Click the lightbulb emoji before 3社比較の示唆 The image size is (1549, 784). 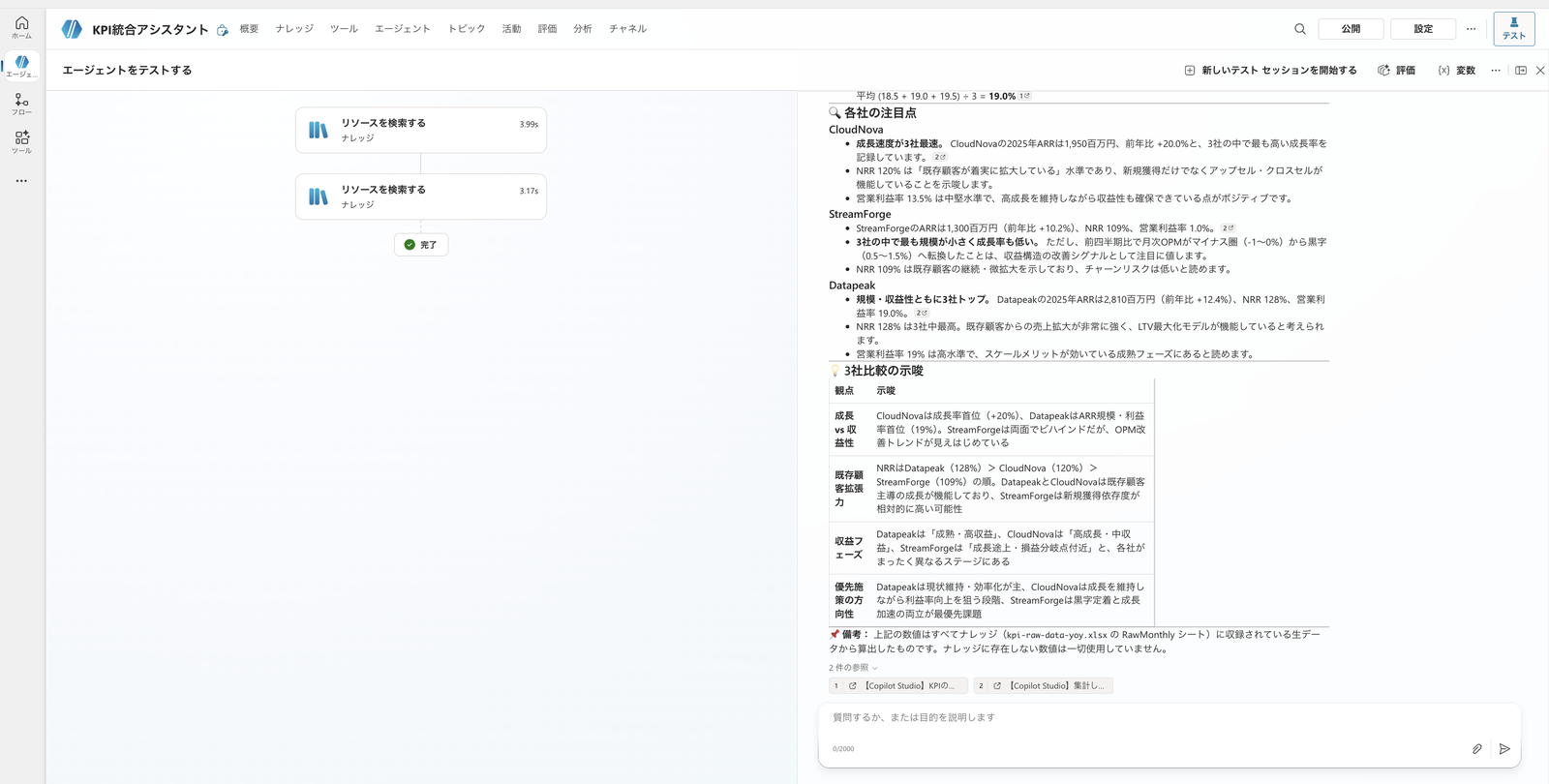click(835, 371)
